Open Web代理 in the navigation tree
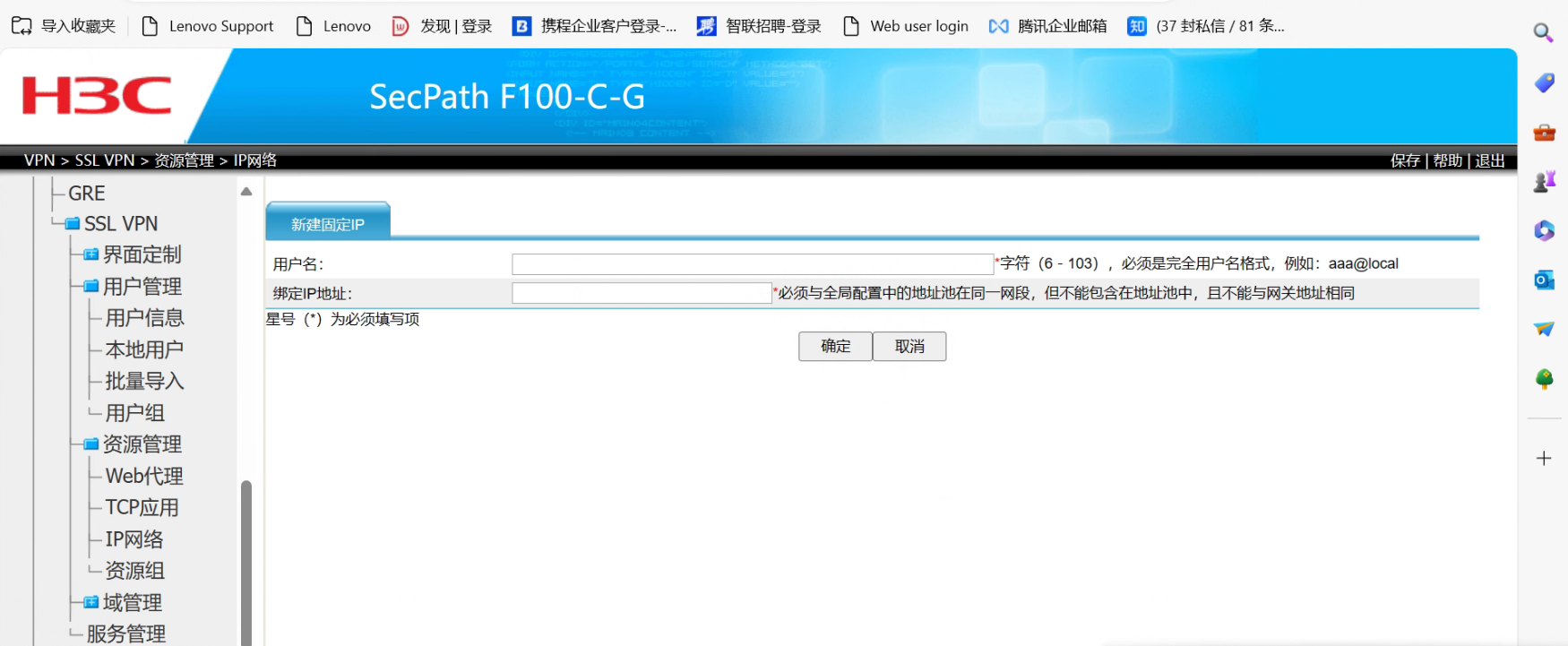1568x646 pixels. [144, 477]
